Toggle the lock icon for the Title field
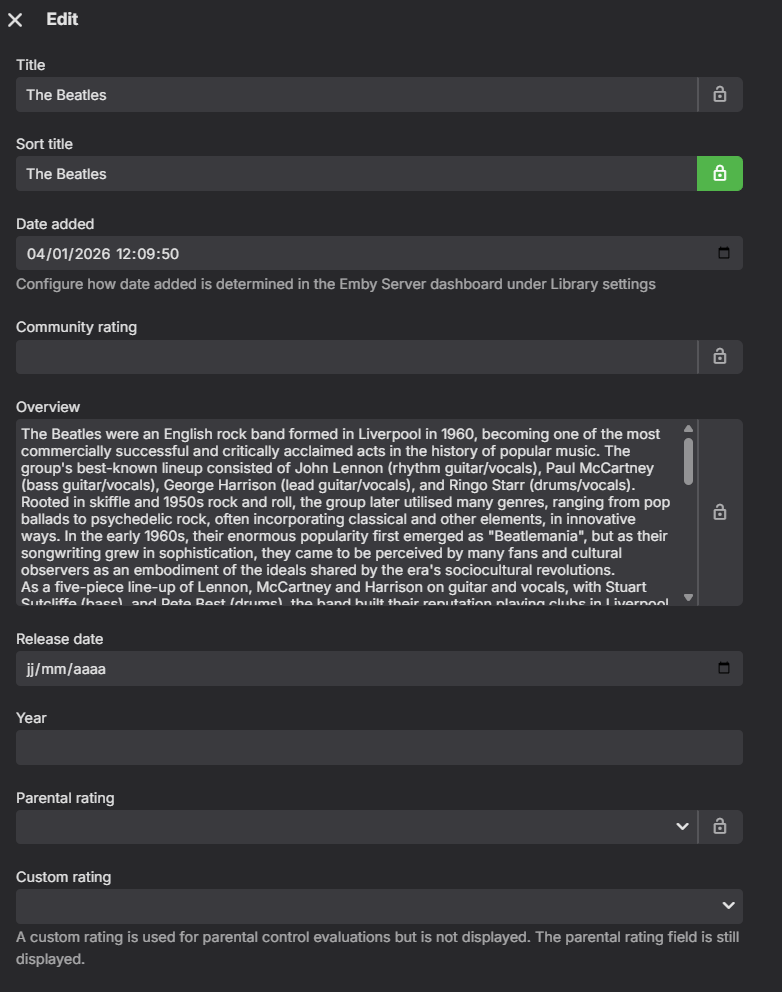 point(719,95)
